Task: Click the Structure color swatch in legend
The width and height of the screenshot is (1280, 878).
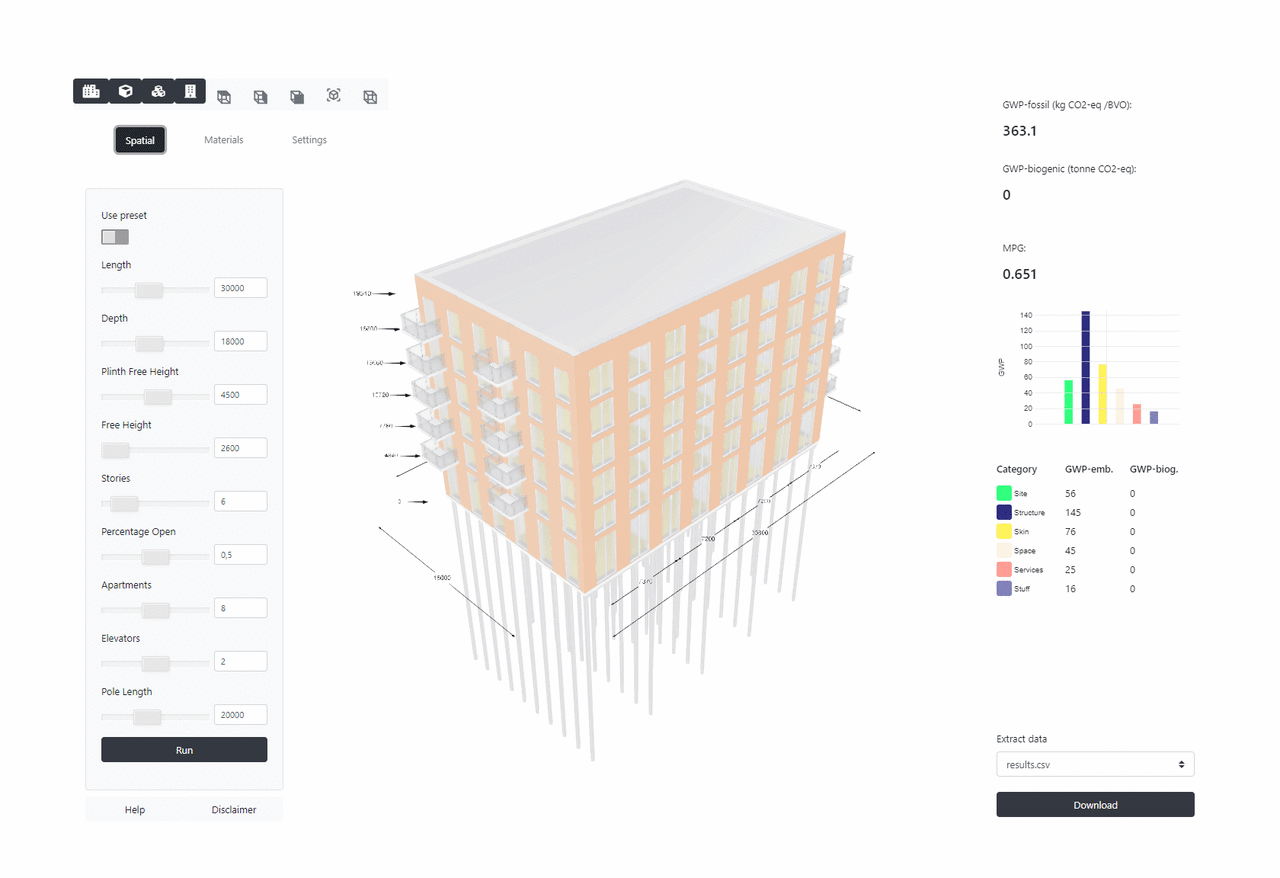Action: click(x=1004, y=512)
